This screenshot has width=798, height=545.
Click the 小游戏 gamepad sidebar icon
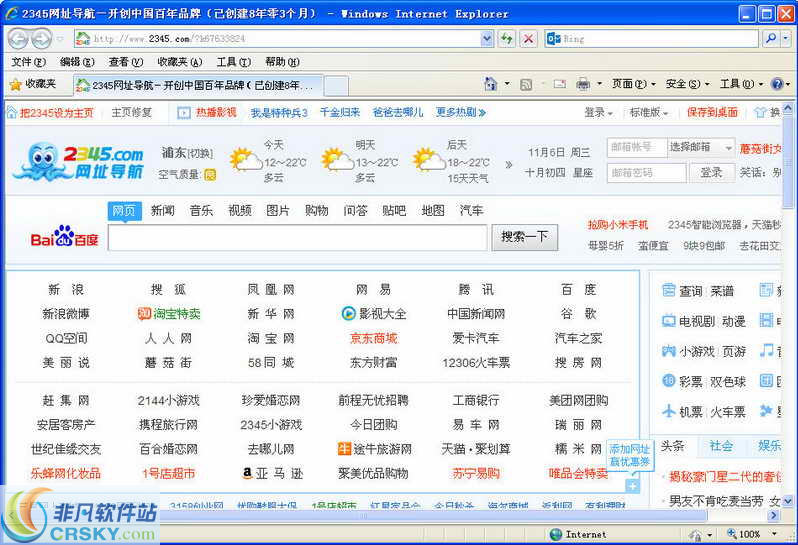[x=668, y=351]
